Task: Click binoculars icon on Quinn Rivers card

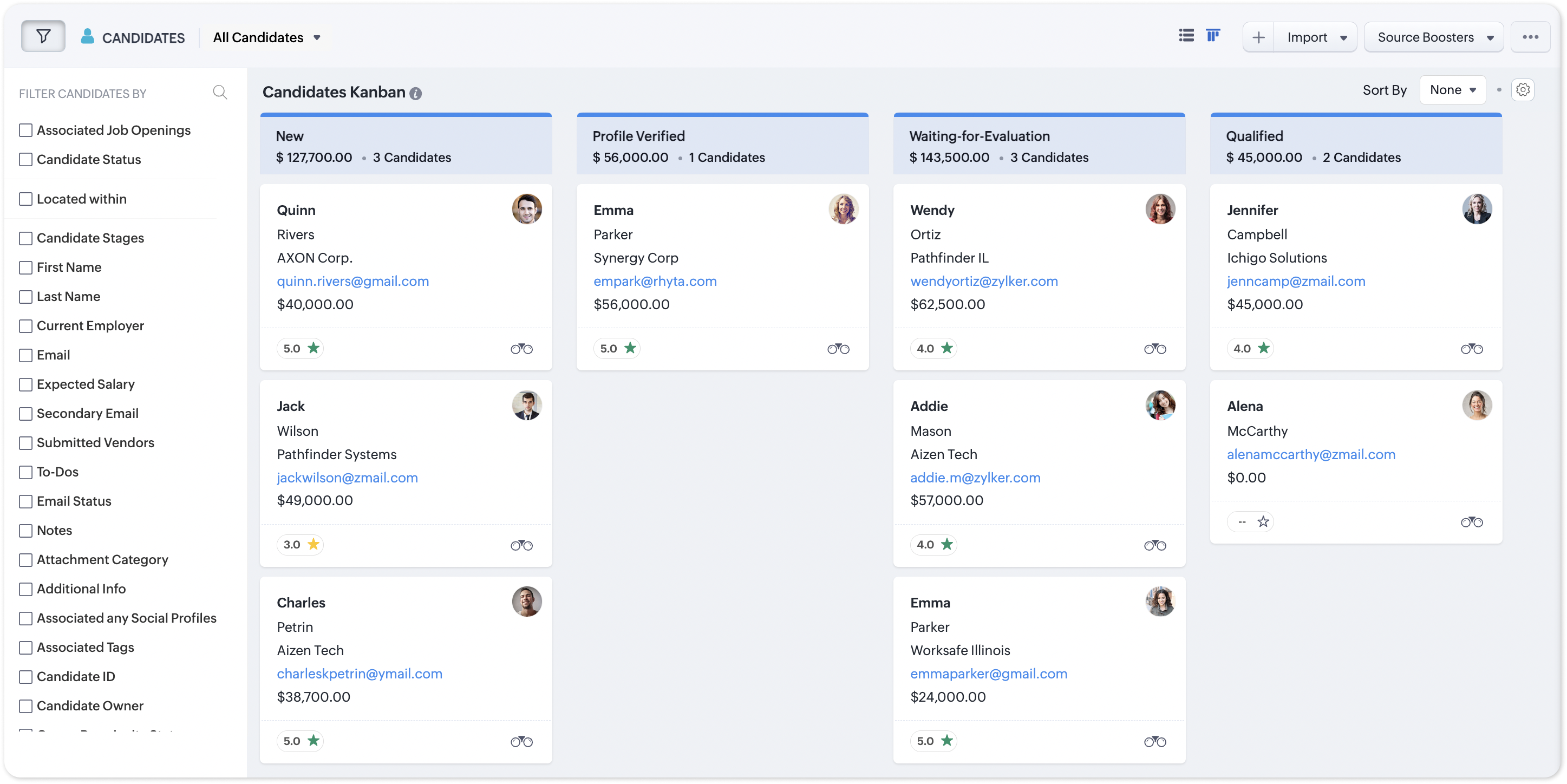Action: [x=521, y=349]
